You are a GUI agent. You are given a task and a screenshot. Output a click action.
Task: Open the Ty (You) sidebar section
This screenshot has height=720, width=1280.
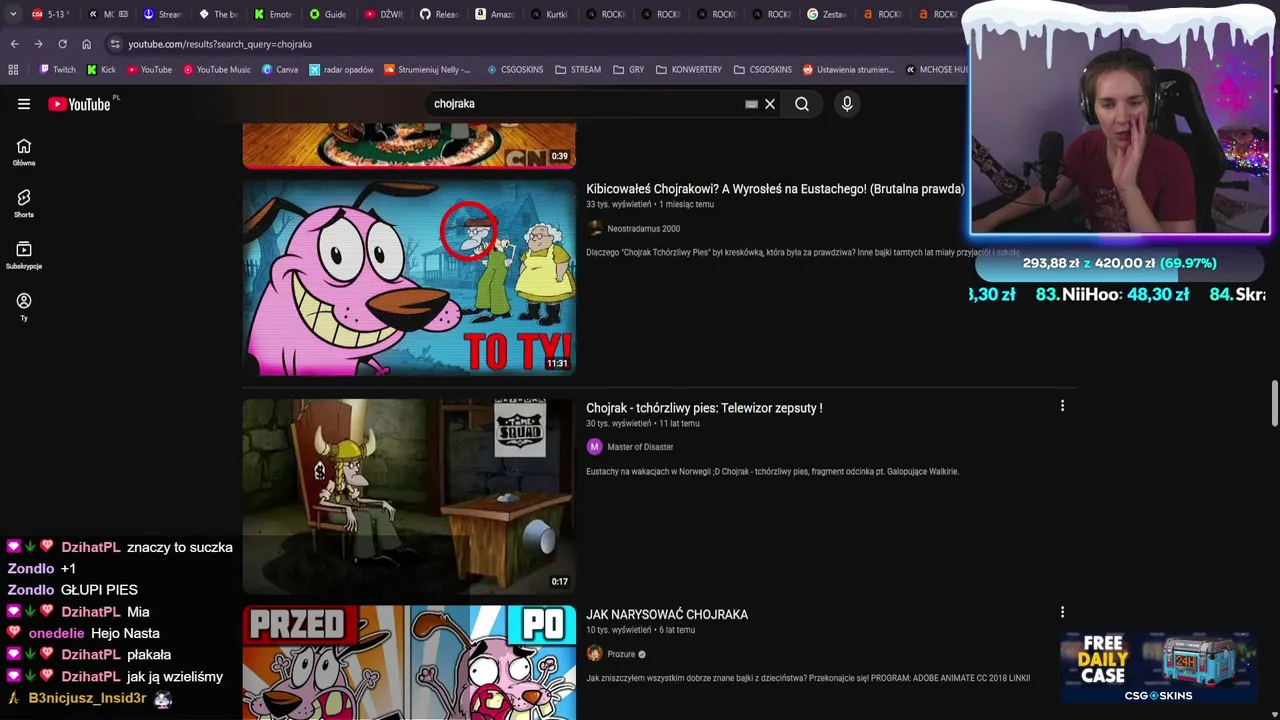tap(24, 306)
